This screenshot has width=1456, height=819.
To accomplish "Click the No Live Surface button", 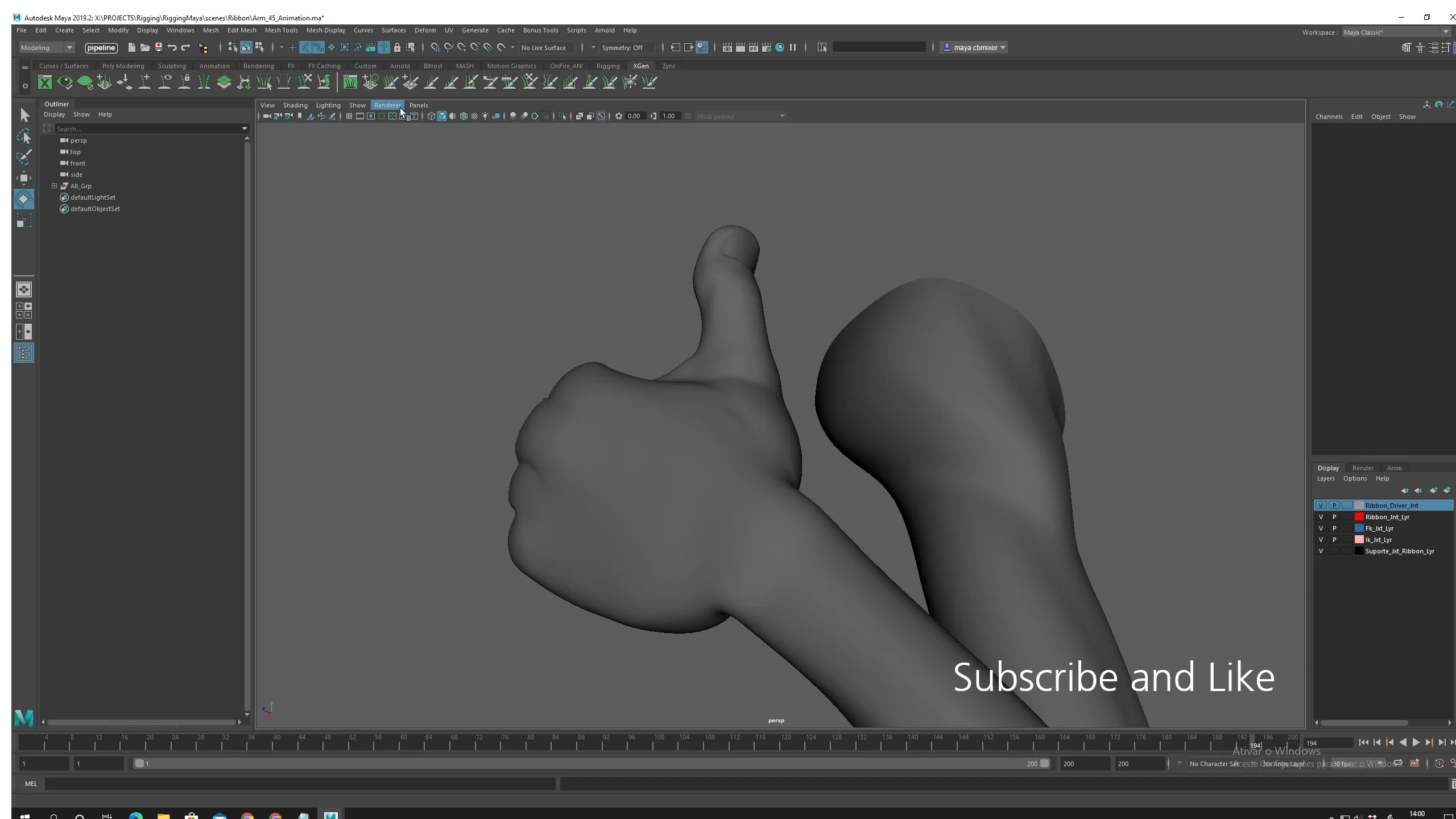I will coord(545,48).
